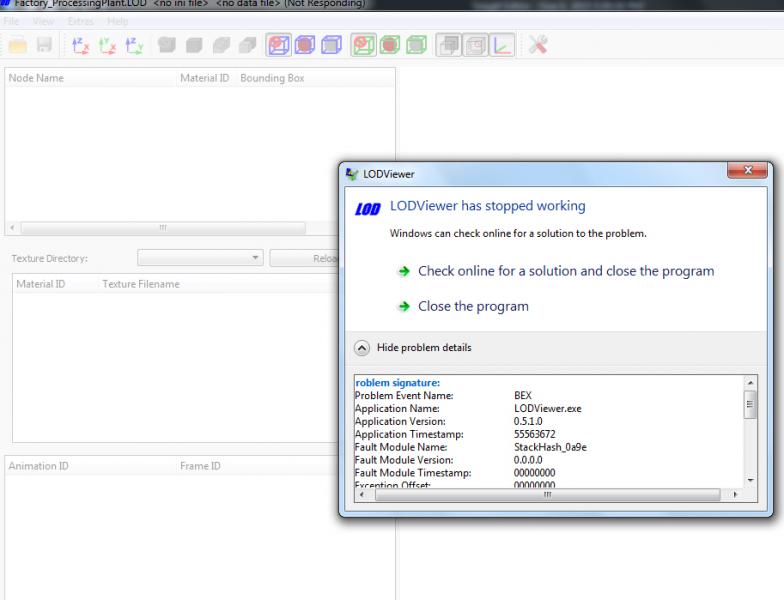The image size is (784, 600).
Task: Select the 'BEX' problem event value
Action: 522,396
